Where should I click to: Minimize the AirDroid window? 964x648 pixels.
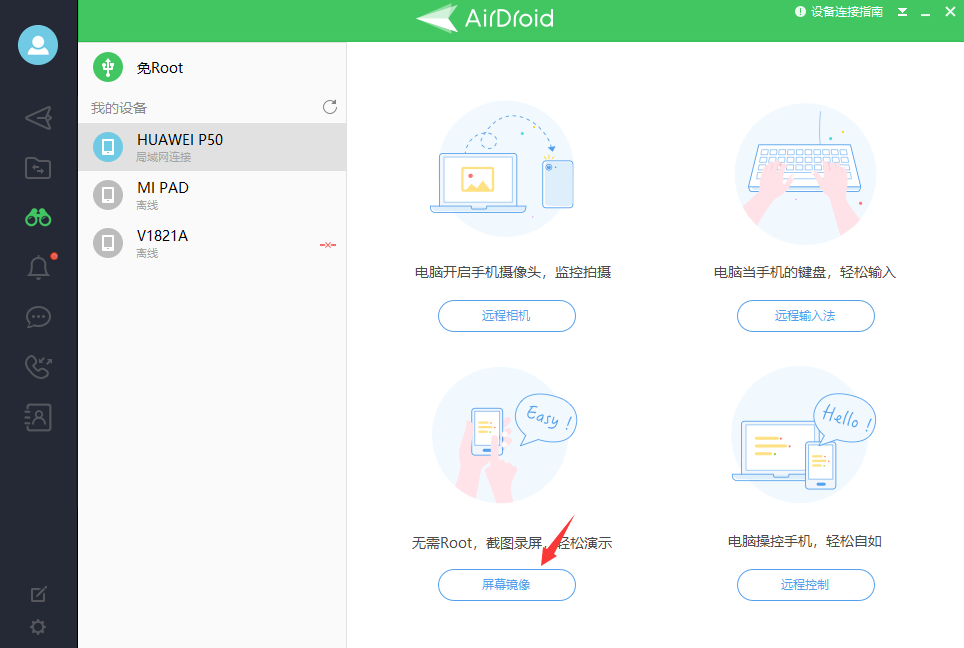[925, 12]
